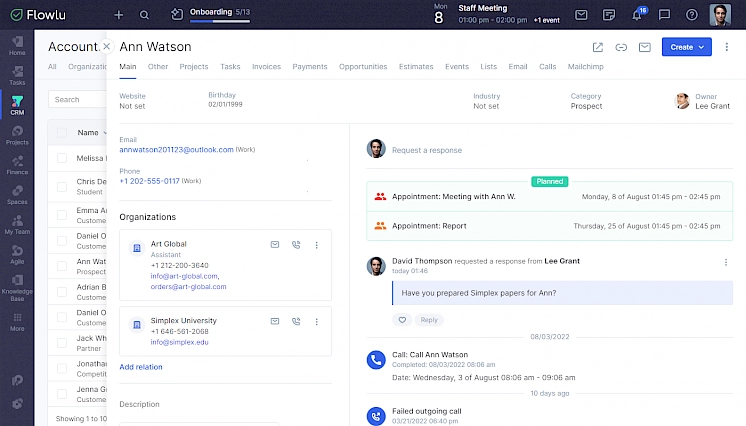Open contact in new window icon
The image size is (746, 426).
598,47
